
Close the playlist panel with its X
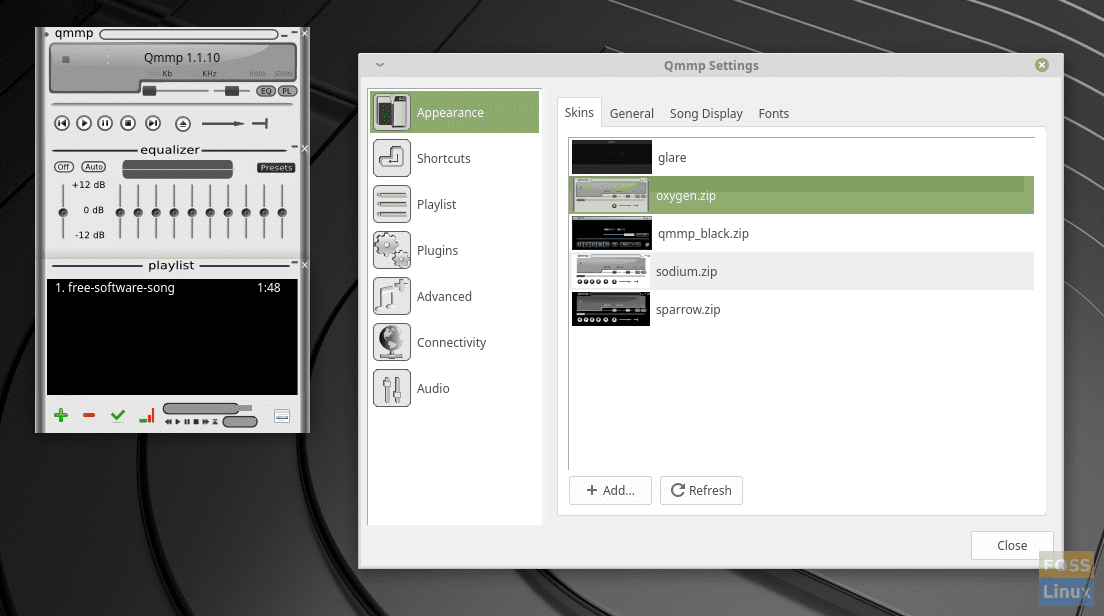point(305,265)
